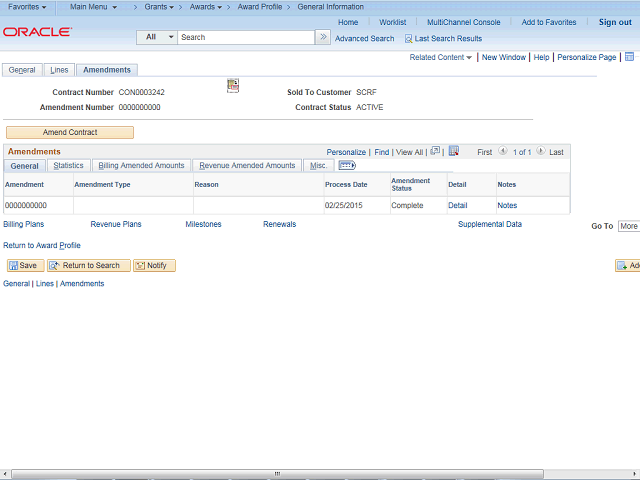Open Renewals link

click(280, 224)
